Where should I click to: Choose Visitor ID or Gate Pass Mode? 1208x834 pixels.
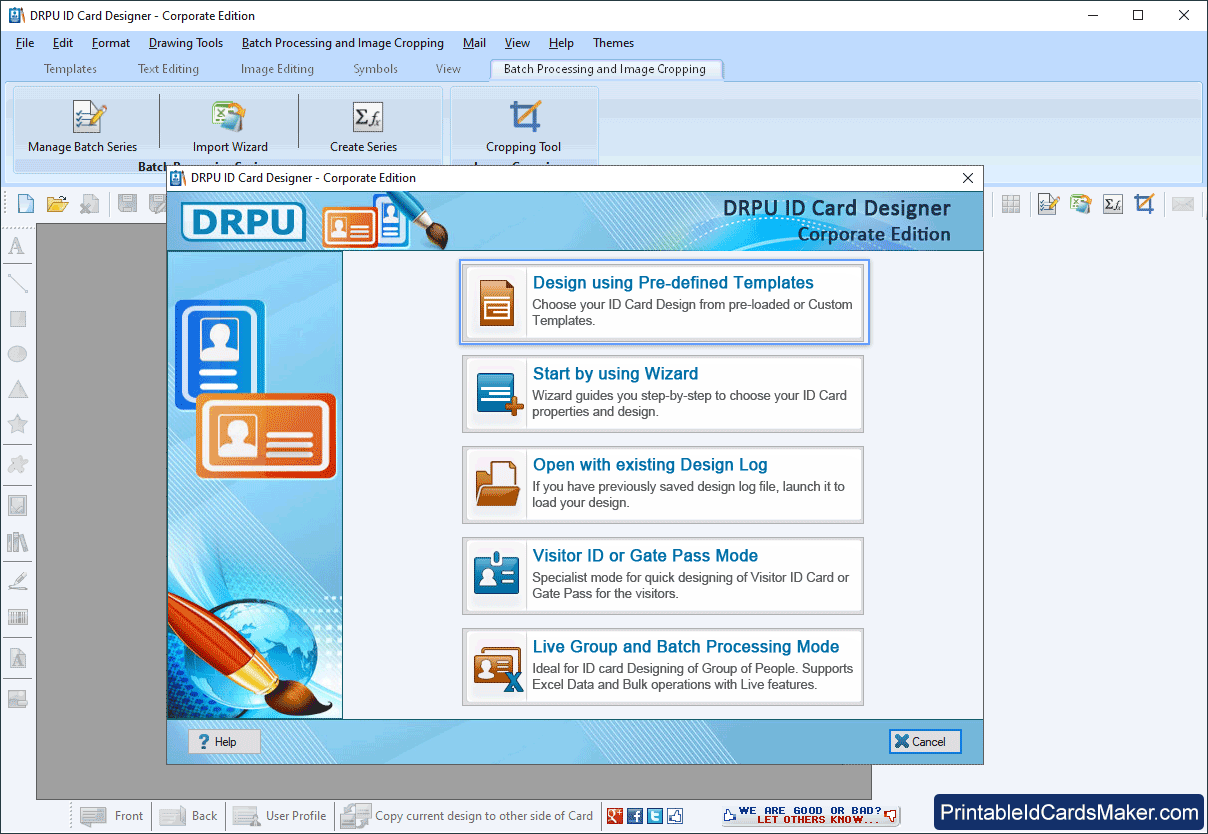664,575
